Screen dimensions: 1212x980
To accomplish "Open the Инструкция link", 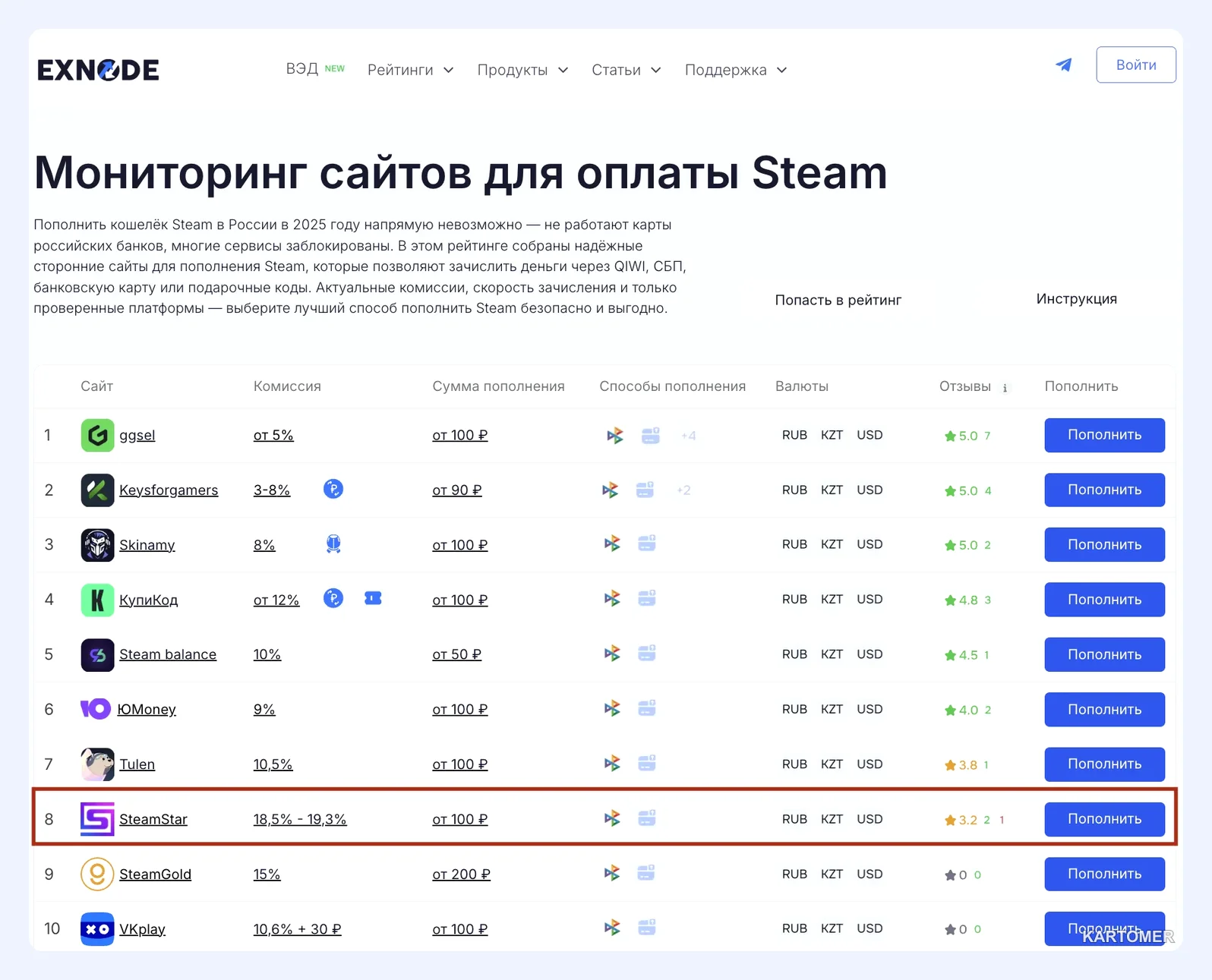I will [x=1077, y=299].
